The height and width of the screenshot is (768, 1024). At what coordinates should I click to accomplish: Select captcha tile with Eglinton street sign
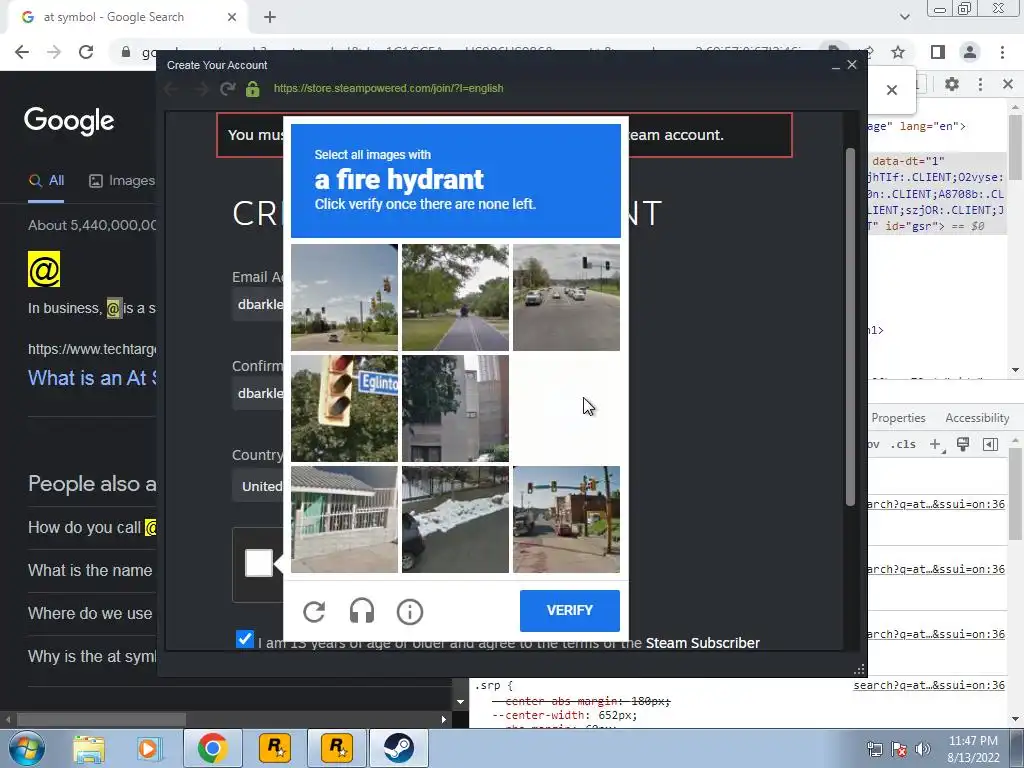tap(344, 408)
